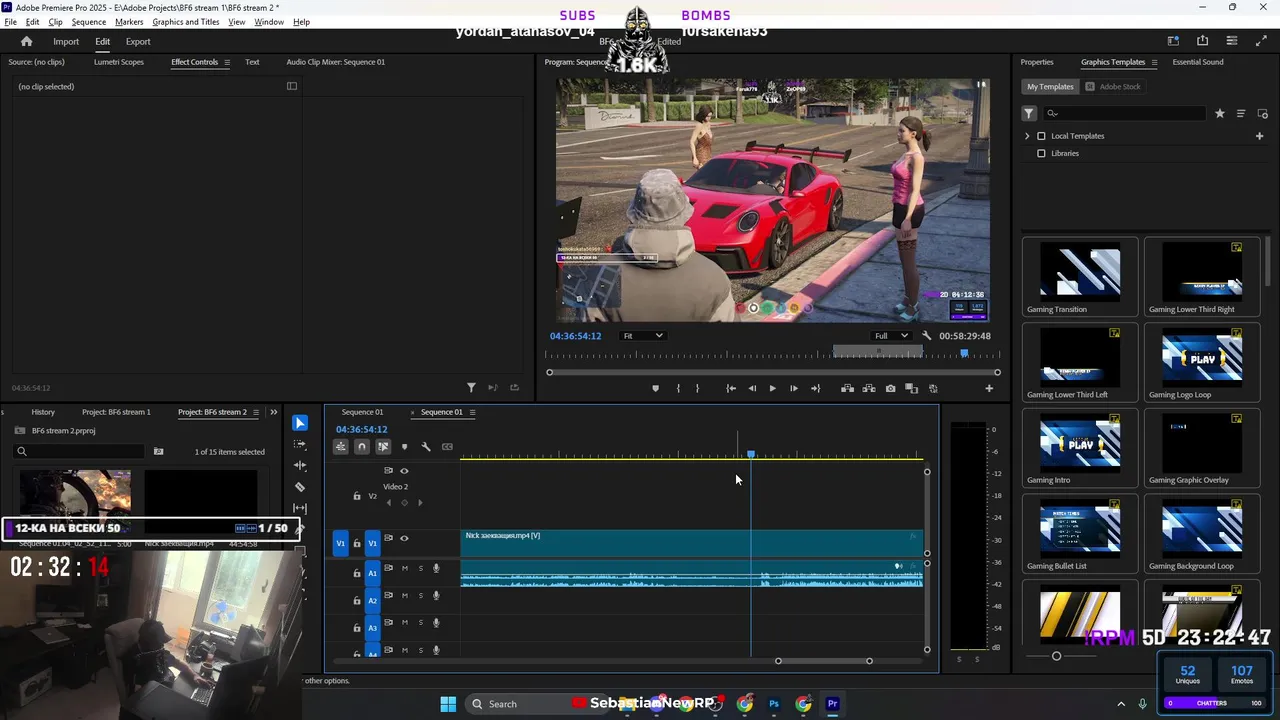Step back one frame
The width and height of the screenshot is (1280, 720).
click(x=752, y=388)
